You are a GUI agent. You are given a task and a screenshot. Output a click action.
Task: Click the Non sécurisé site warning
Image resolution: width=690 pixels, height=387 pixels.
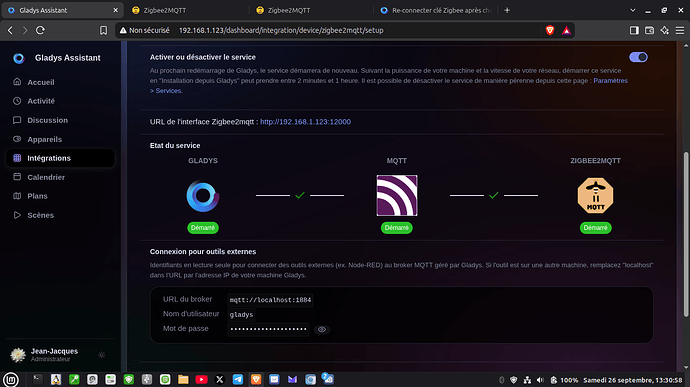[x=144, y=30]
